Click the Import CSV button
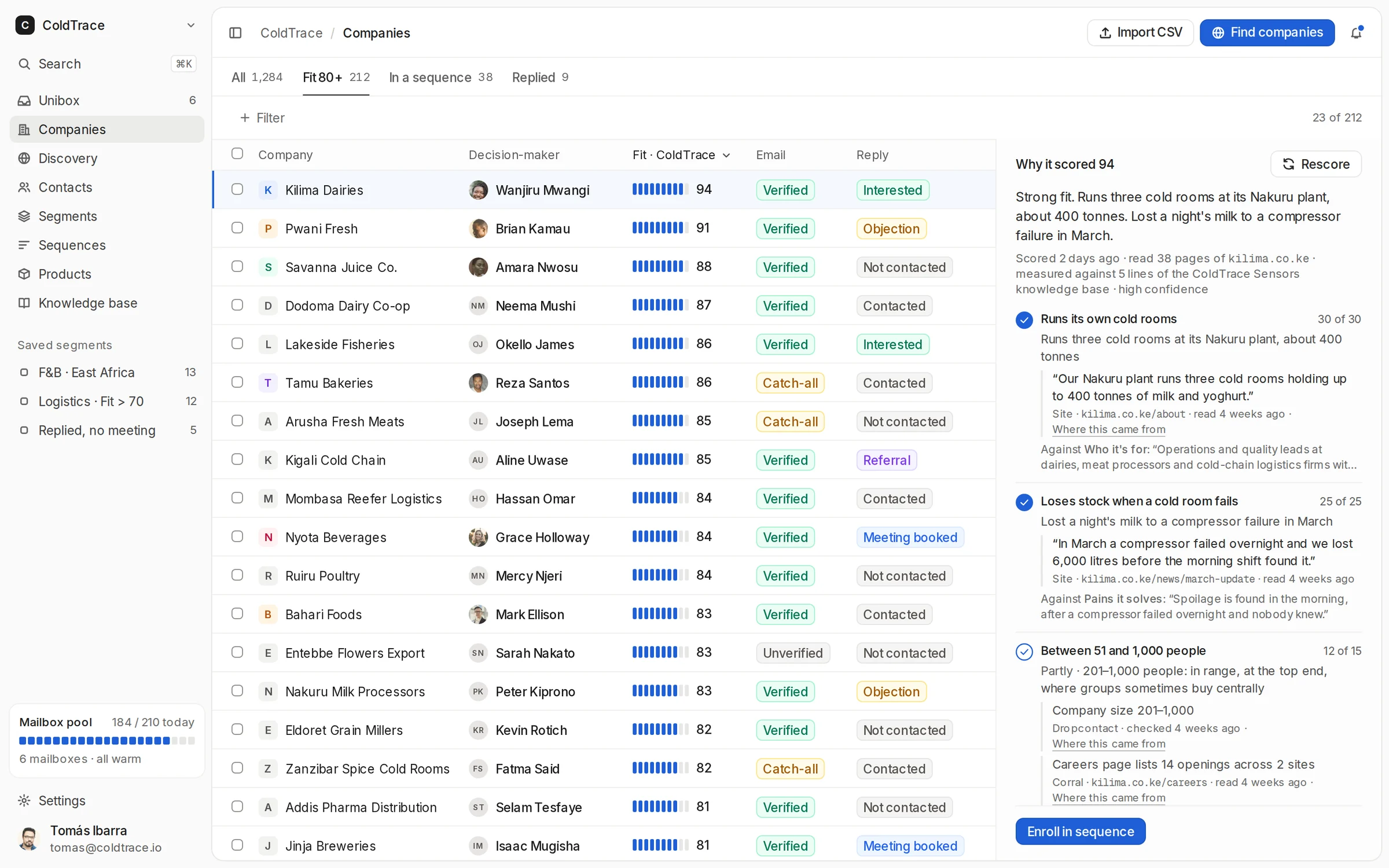 (1140, 33)
